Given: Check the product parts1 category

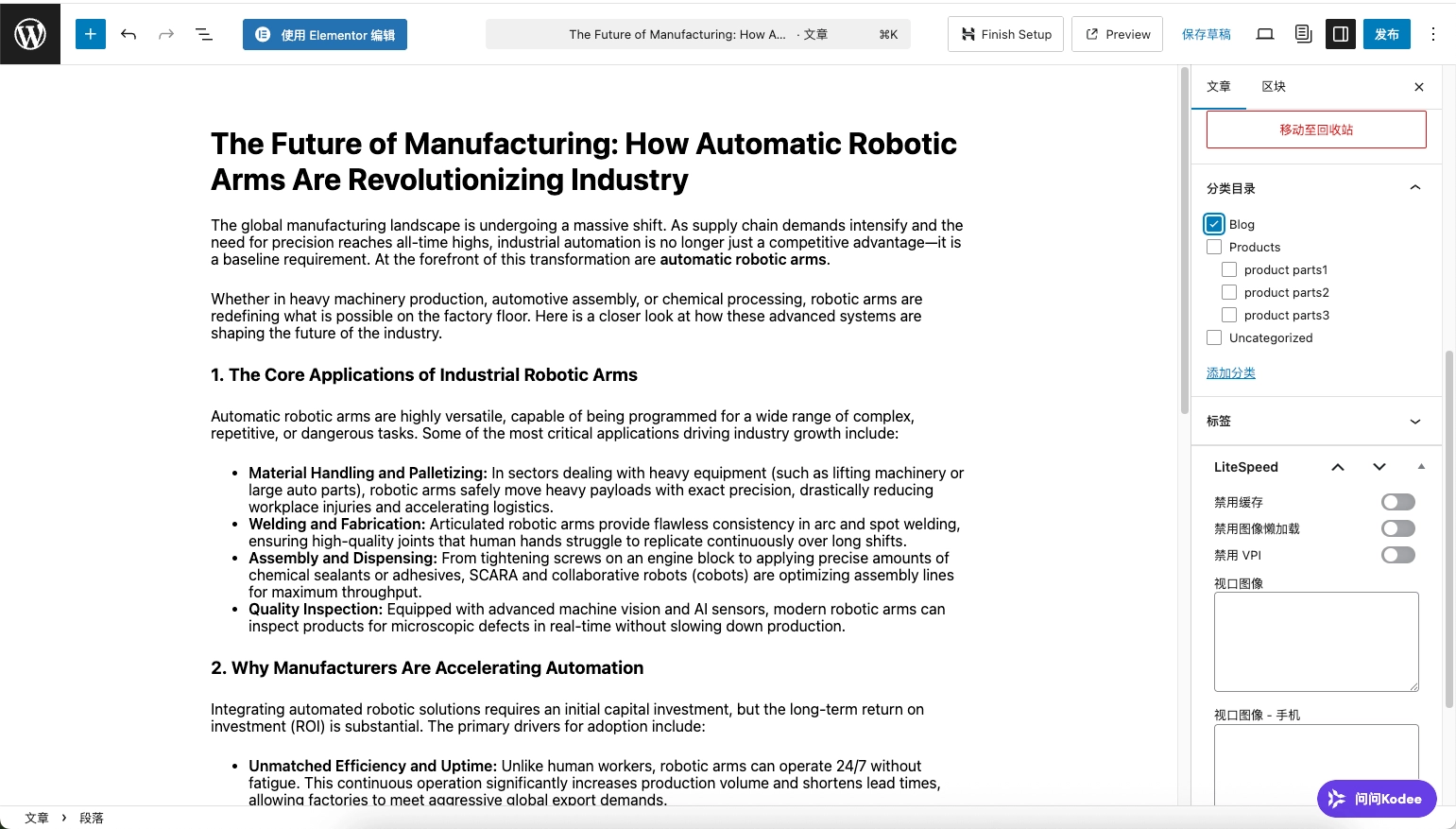Looking at the screenshot, I should click(x=1229, y=269).
